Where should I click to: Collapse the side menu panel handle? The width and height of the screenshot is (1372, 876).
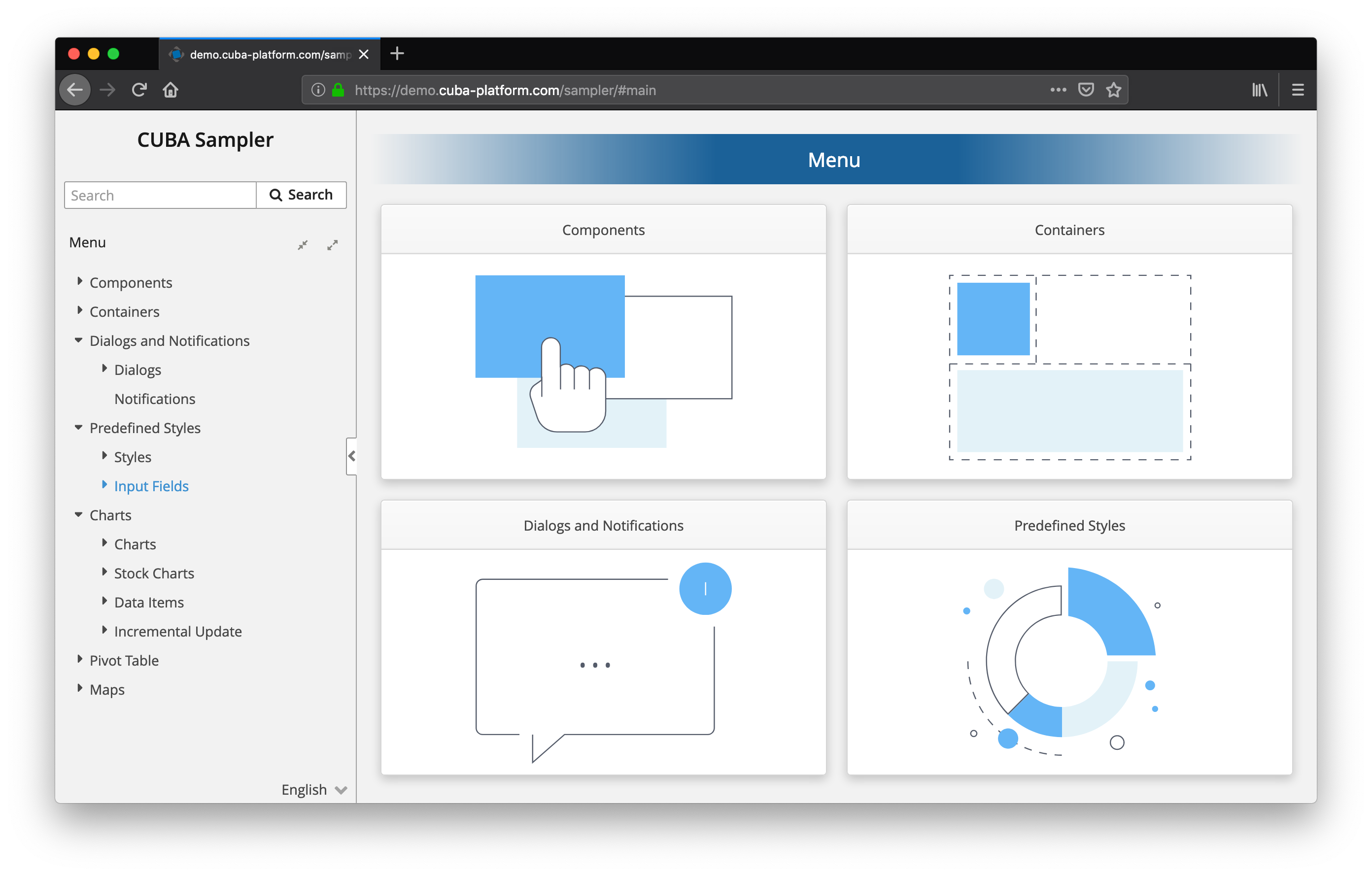pos(351,456)
